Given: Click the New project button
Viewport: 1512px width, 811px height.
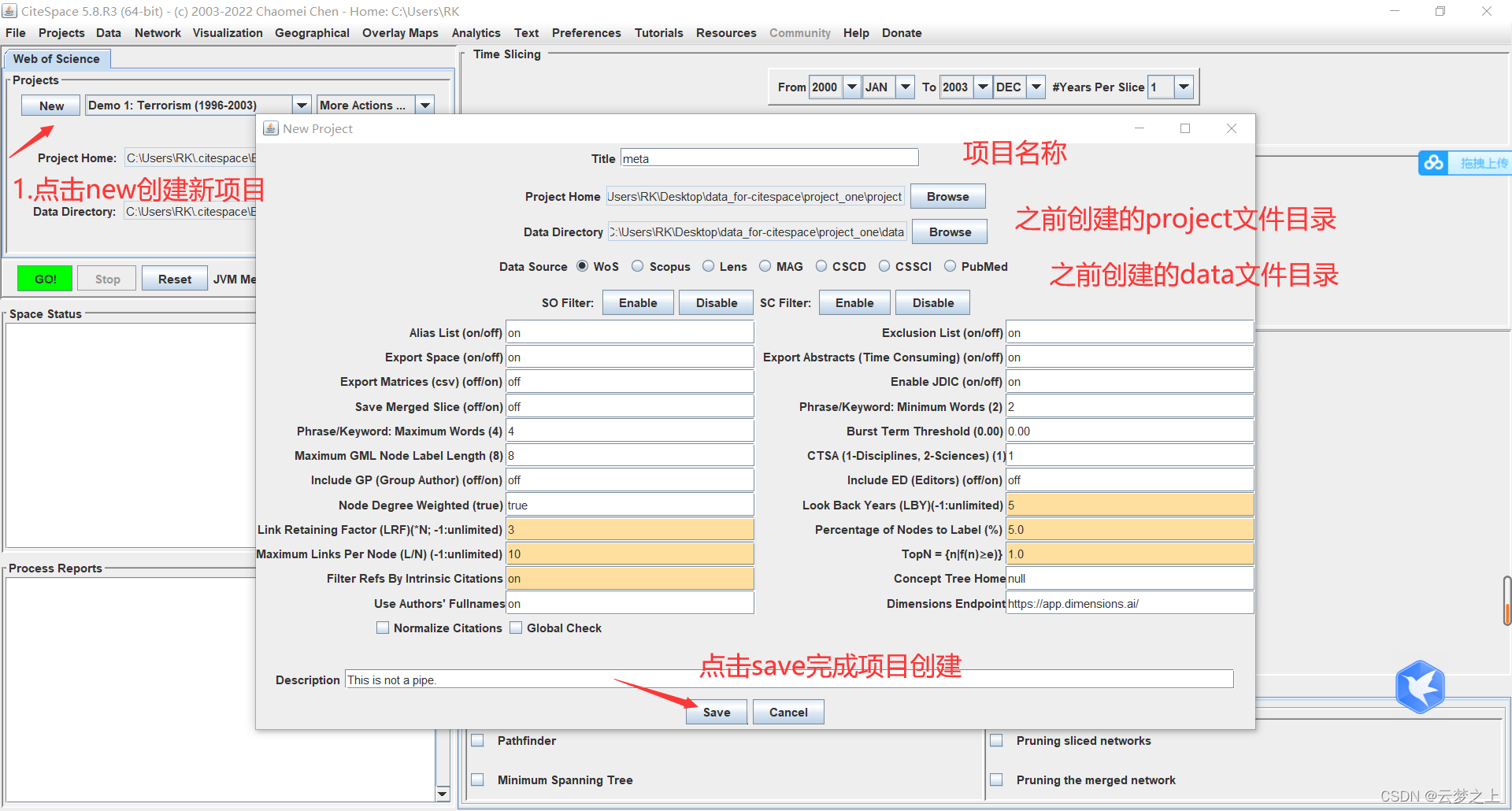Looking at the screenshot, I should [x=51, y=106].
